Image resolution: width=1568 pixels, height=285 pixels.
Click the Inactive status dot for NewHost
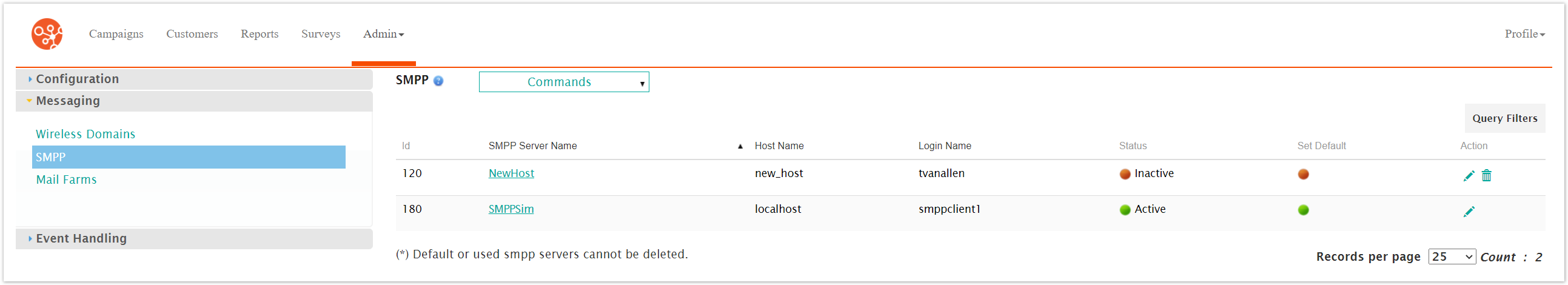click(1125, 174)
